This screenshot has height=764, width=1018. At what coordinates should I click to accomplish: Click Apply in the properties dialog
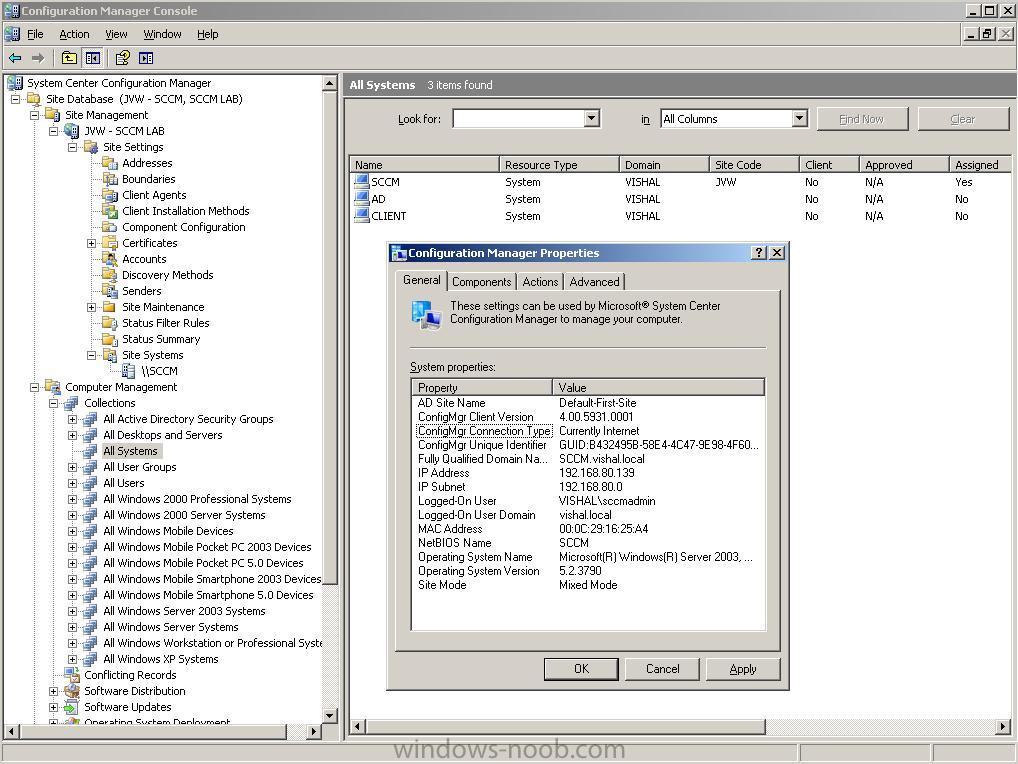click(743, 669)
